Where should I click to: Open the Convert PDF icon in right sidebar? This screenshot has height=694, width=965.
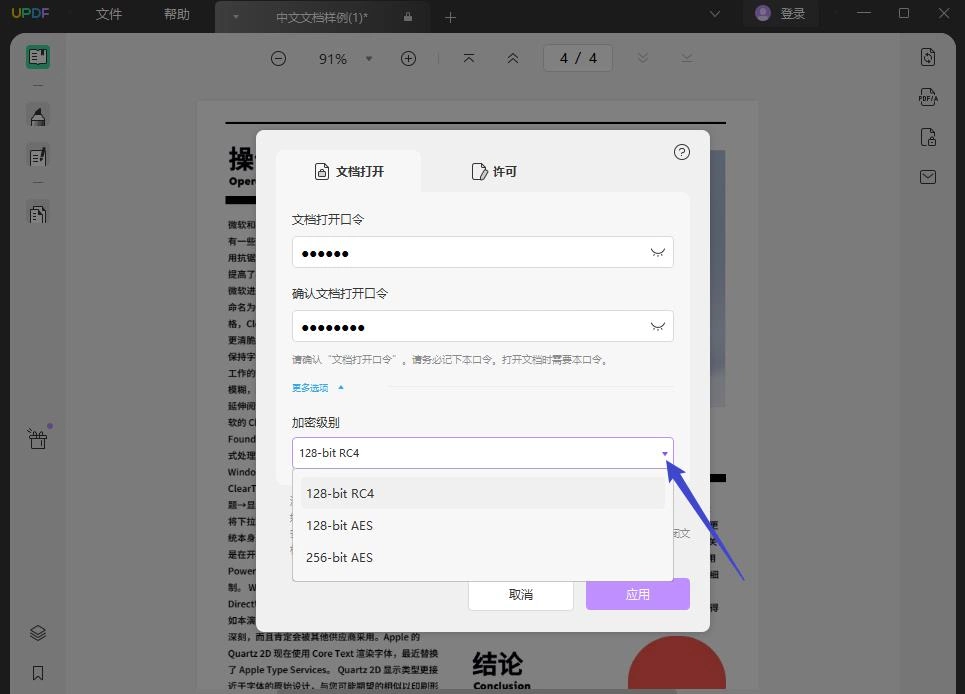(928, 57)
